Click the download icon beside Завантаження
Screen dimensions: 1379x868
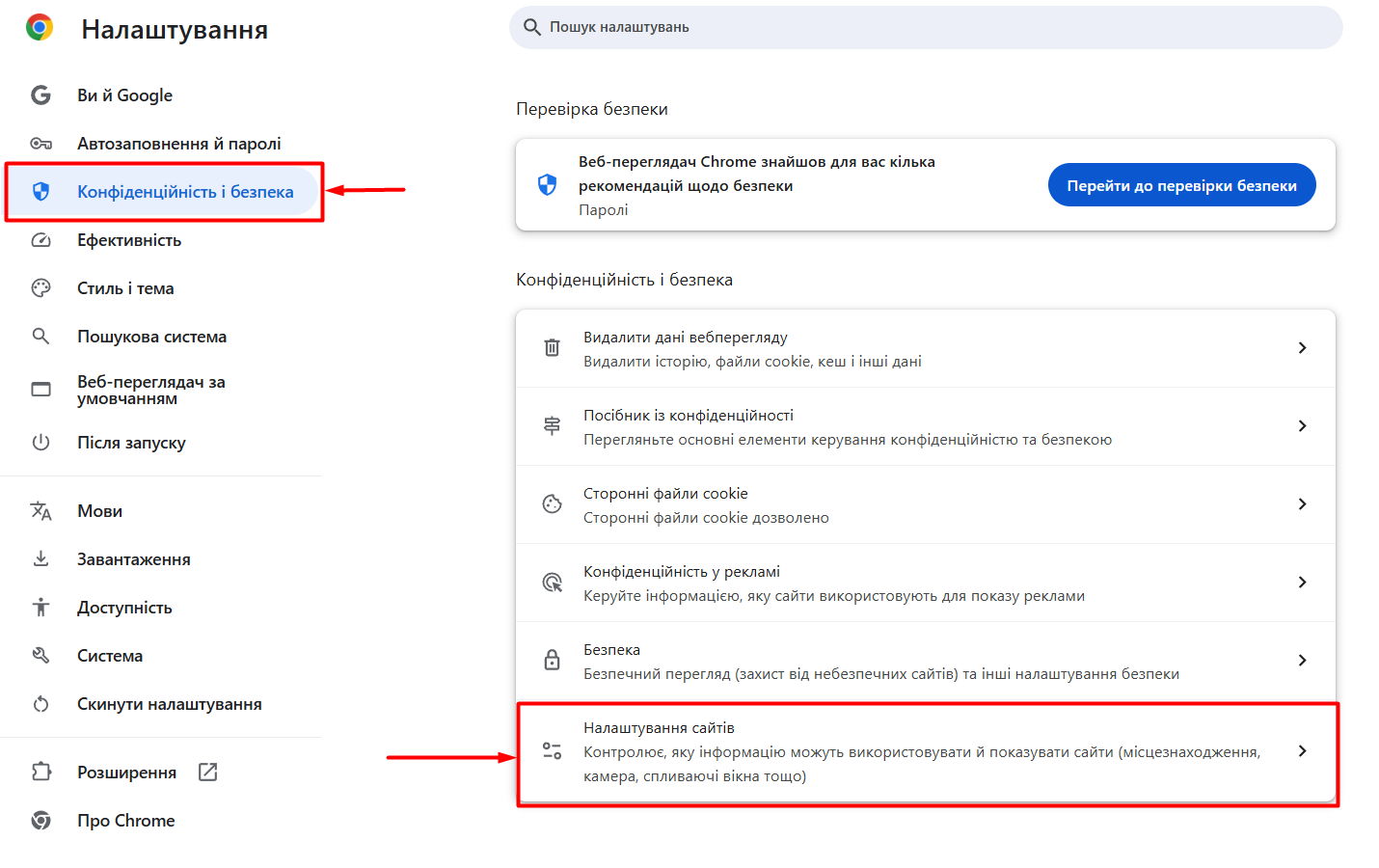point(41,559)
